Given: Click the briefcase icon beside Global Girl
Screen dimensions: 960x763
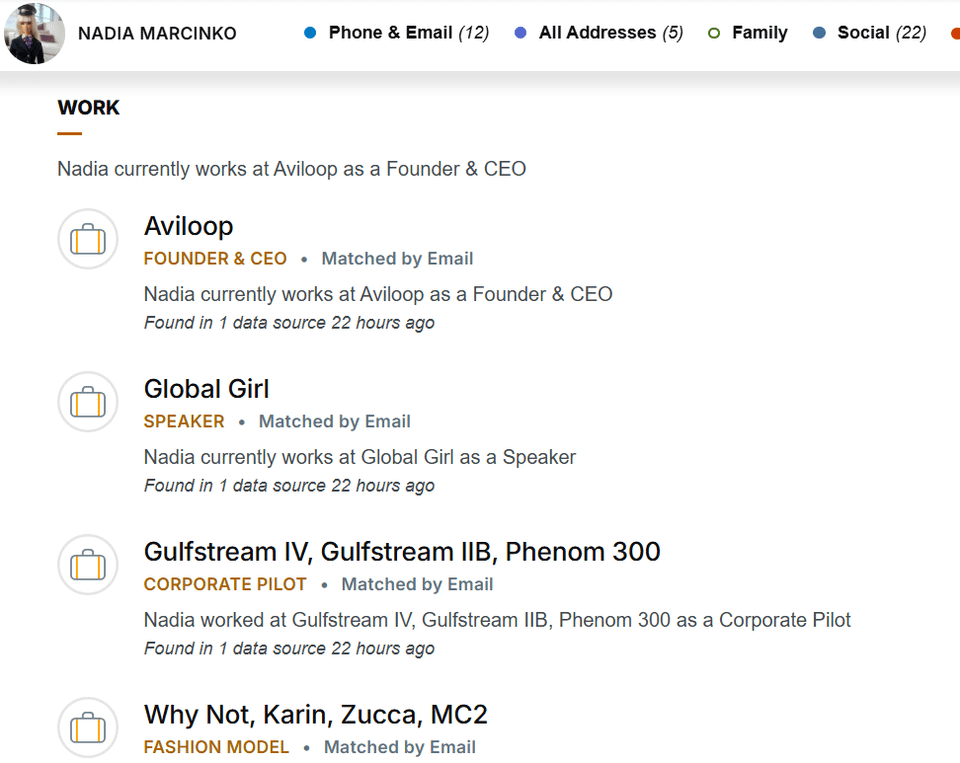Looking at the screenshot, I should point(88,402).
